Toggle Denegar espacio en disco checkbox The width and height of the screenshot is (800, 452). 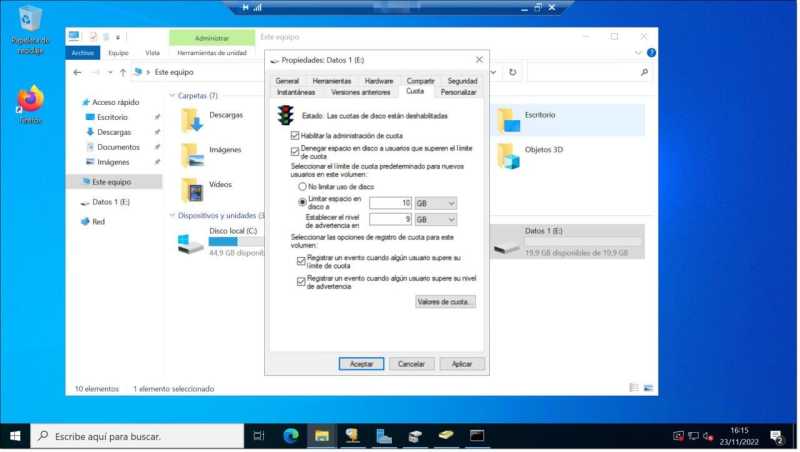tap(294, 152)
